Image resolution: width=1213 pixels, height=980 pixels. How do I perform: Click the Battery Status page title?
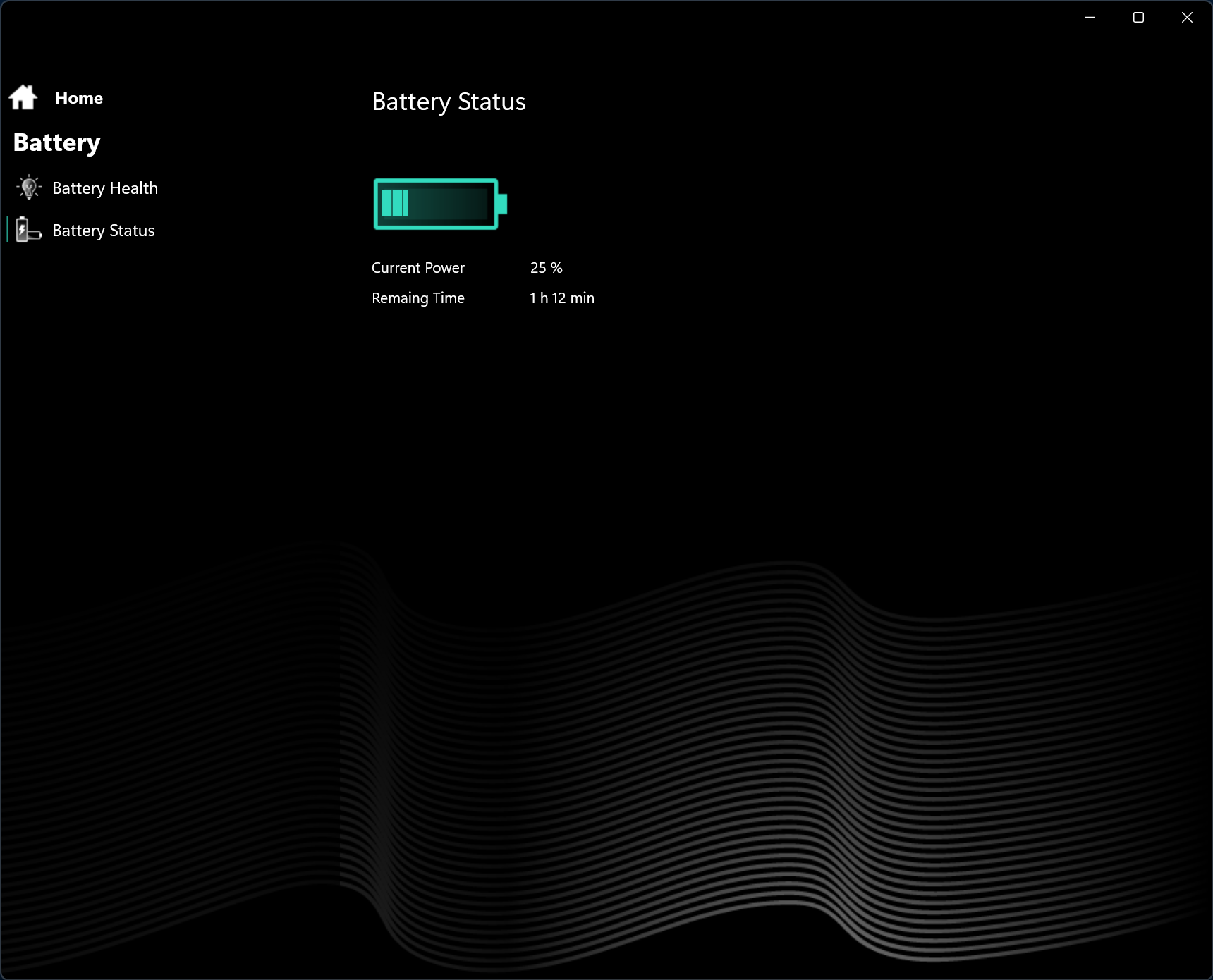(449, 102)
